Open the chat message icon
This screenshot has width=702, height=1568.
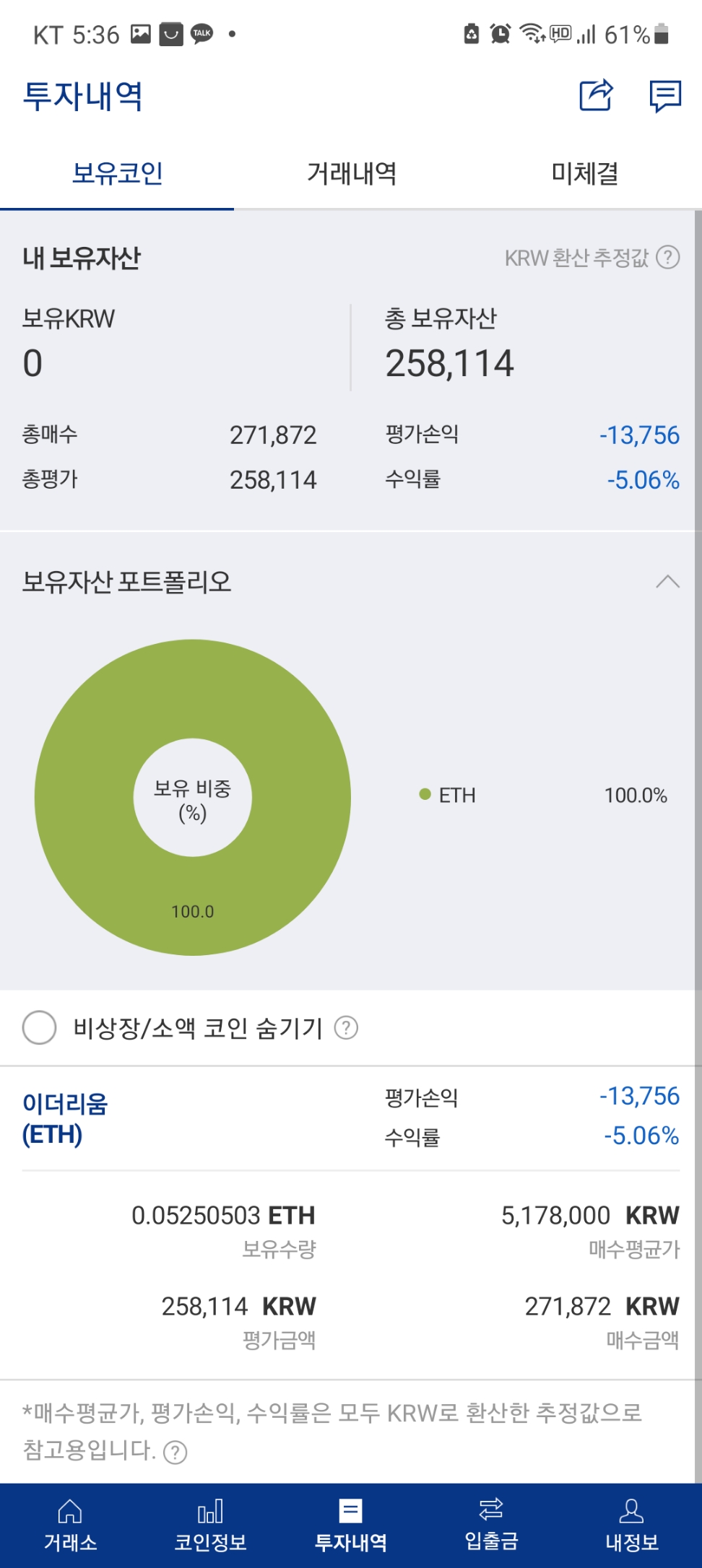665,96
